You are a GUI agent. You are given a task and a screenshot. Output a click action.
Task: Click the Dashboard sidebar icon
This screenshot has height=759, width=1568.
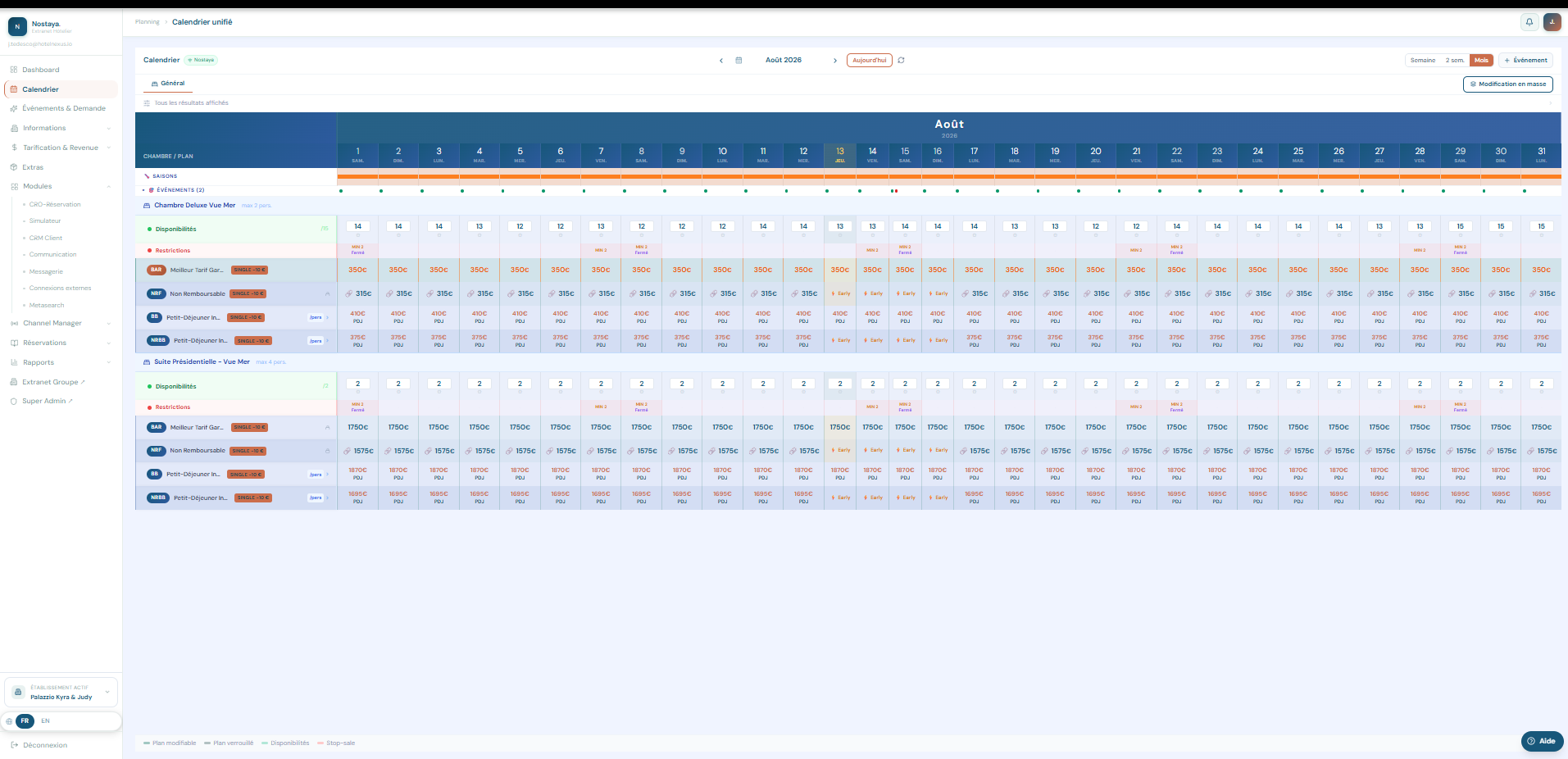coord(14,70)
